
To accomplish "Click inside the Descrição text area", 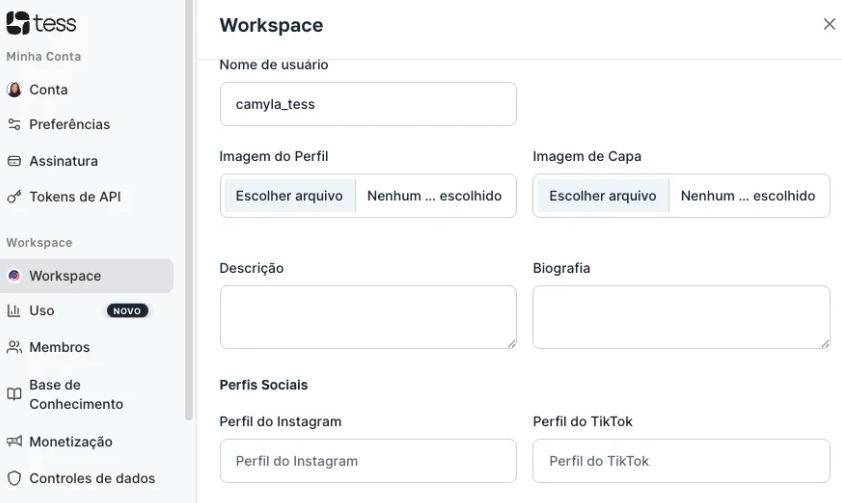I will coord(368,317).
